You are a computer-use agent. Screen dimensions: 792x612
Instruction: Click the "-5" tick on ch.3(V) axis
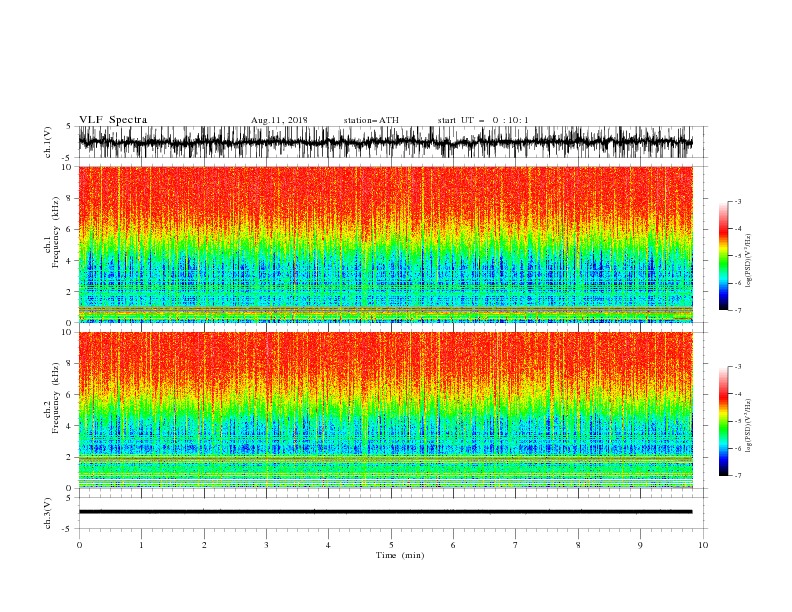68,529
